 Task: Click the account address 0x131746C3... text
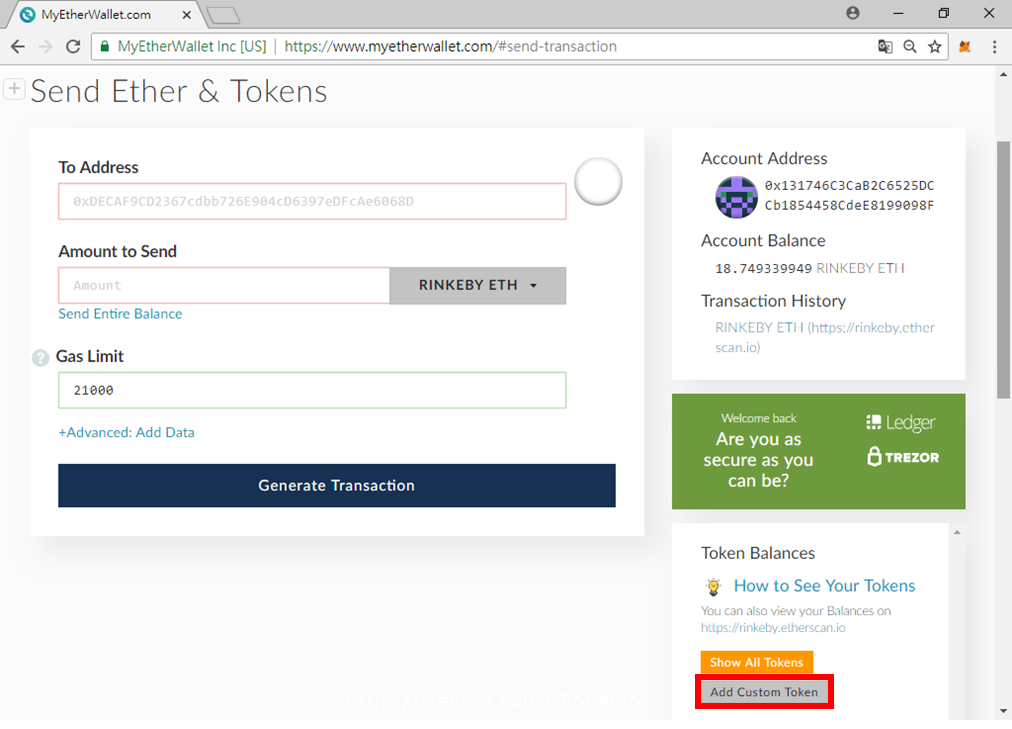tap(849, 195)
